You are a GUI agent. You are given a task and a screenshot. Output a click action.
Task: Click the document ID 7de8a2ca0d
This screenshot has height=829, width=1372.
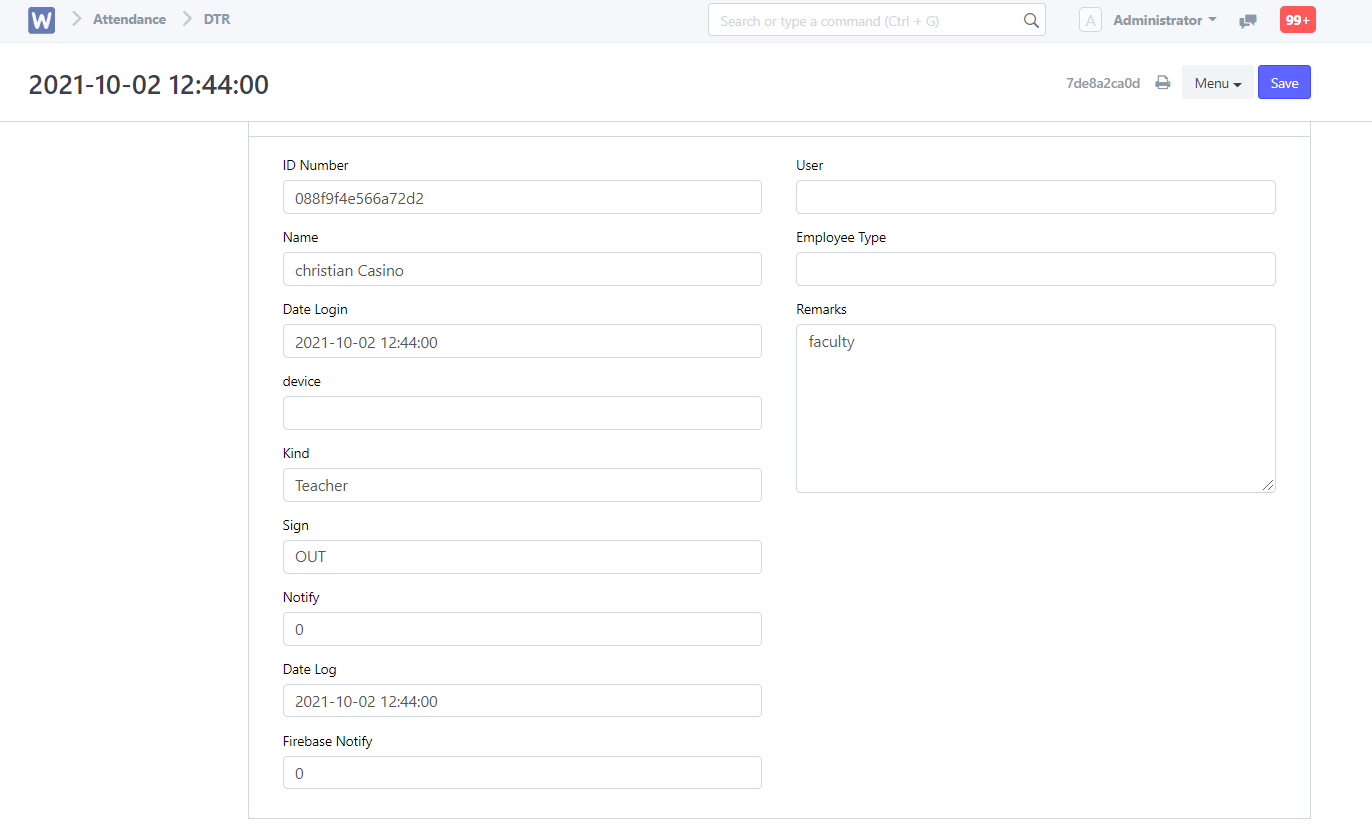click(x=1103, y=83)
